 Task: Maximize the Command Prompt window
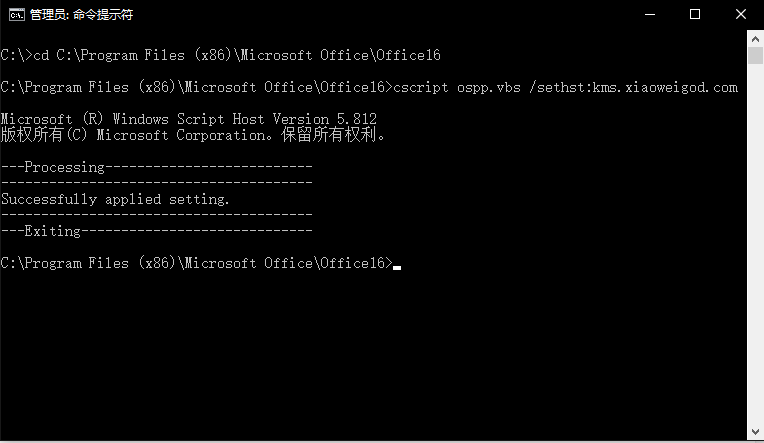[695, 15]
